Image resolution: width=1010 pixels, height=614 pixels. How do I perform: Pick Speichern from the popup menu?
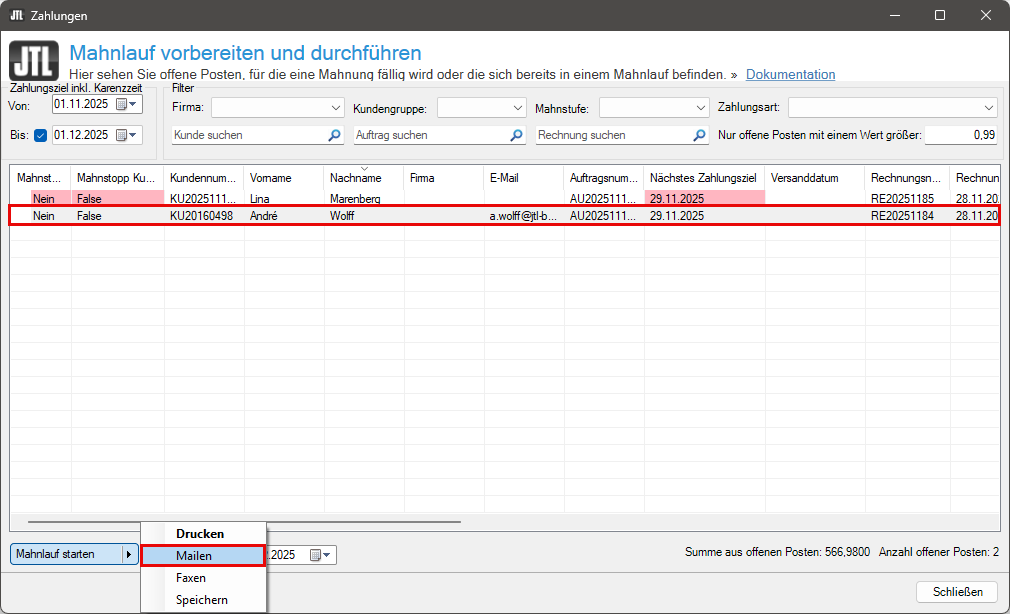pyautogui.click(x=203, y=600)
